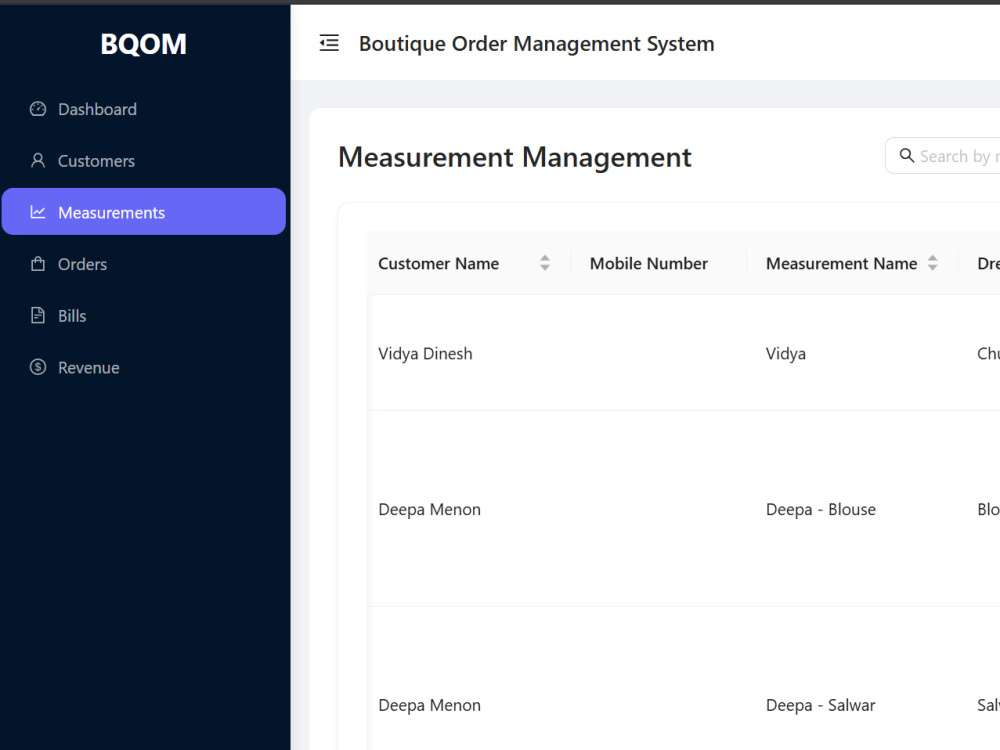Click the Customers person icon
This screenshot has width=1000, height=750.
38,161
